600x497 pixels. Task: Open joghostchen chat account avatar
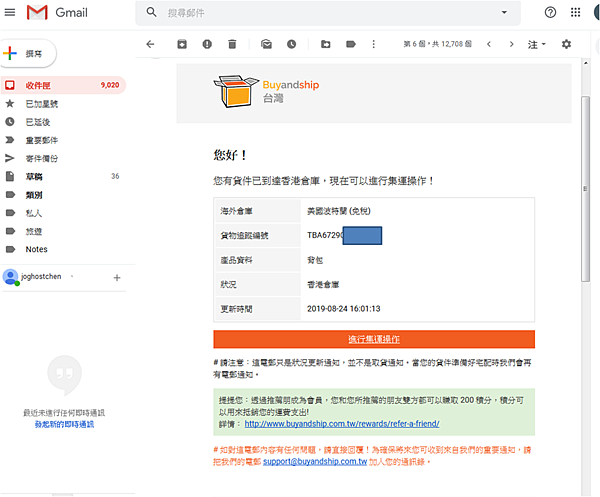coord(11,277)
